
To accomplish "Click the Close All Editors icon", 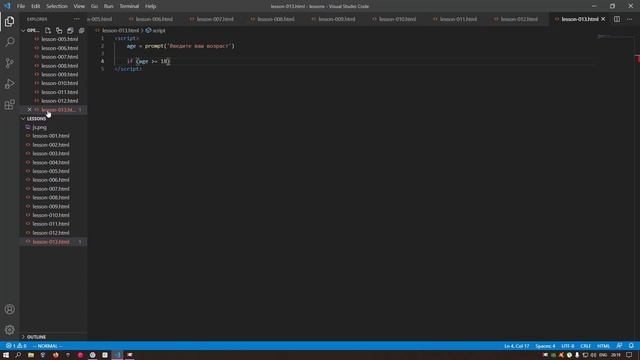I will click(81, 31).
